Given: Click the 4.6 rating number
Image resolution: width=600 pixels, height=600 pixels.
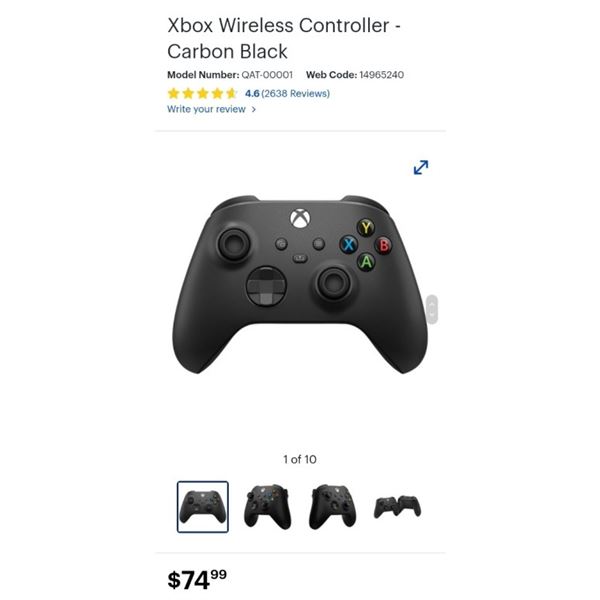Looking at the screenshot, I should pyautogui.click(x=252, y=93).
